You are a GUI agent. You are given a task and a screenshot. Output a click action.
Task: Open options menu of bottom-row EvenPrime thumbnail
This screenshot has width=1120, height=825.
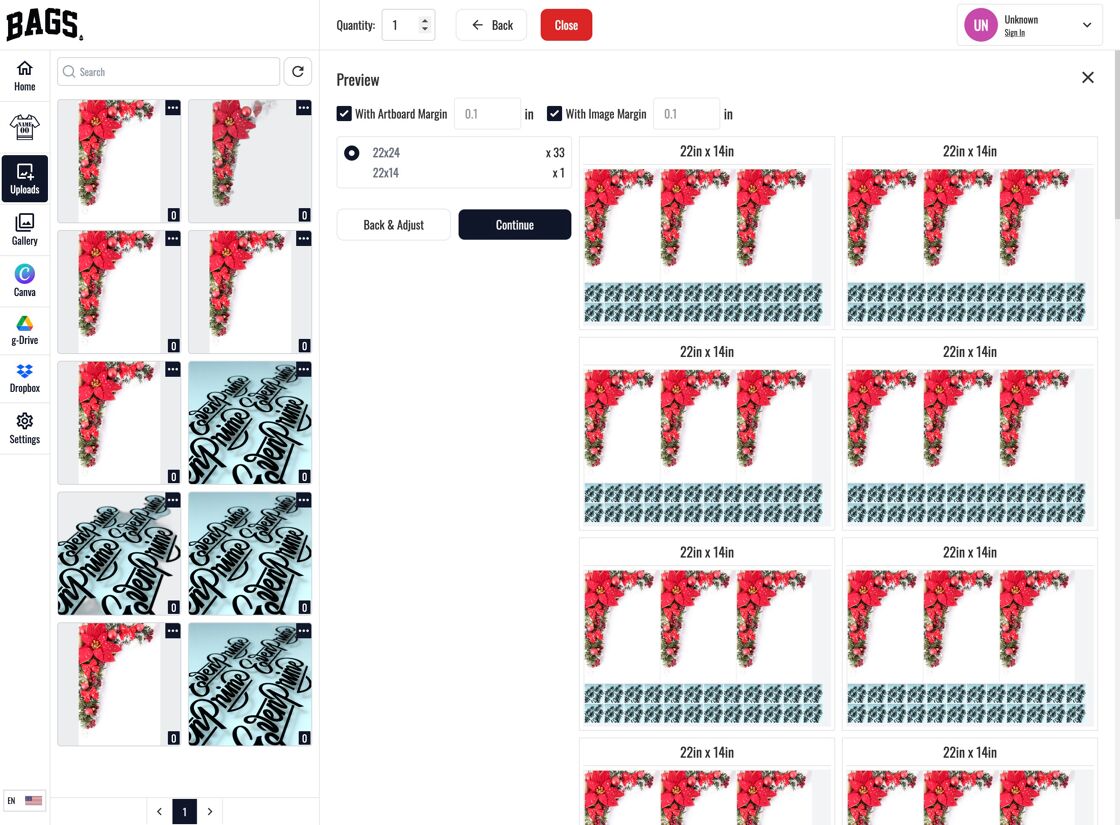(304, 631)
